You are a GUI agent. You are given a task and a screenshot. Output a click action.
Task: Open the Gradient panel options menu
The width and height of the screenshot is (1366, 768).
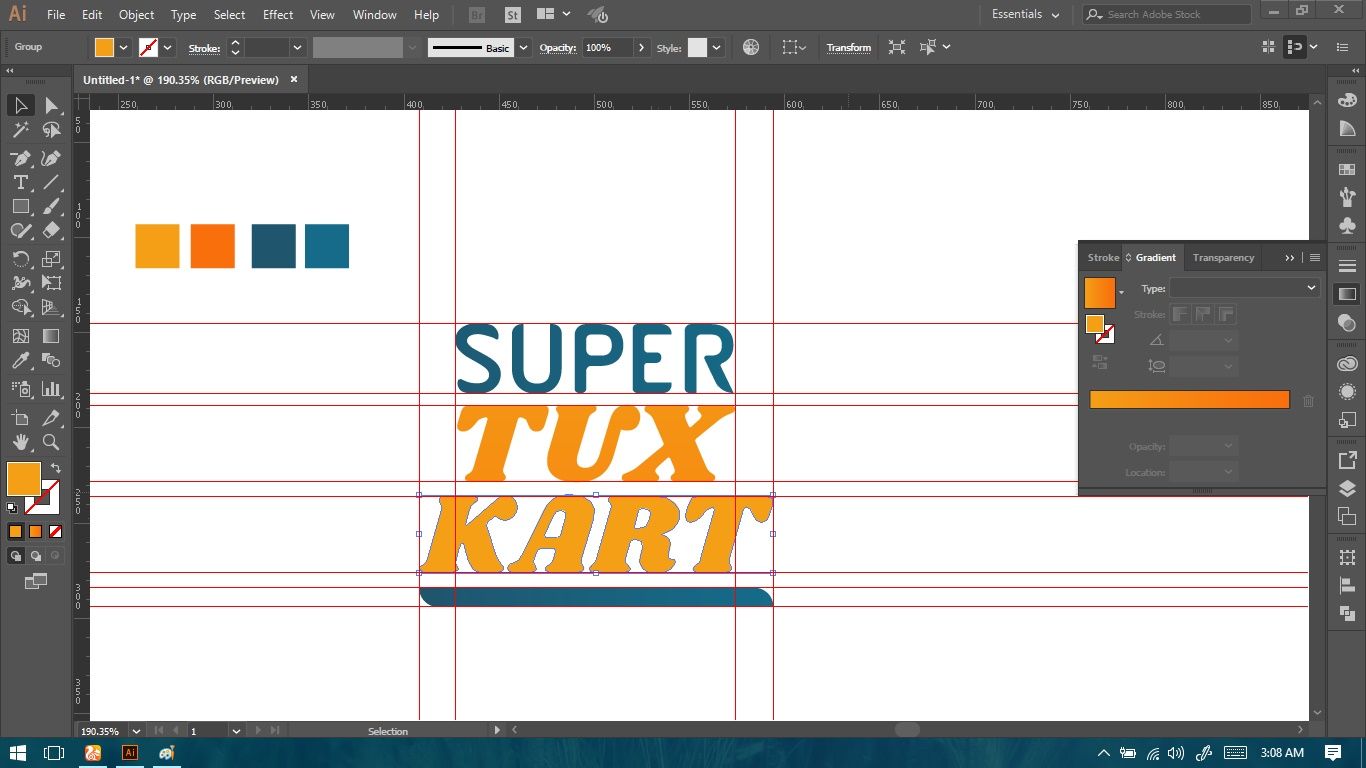pyautogui.click(x=1315, y=257)
